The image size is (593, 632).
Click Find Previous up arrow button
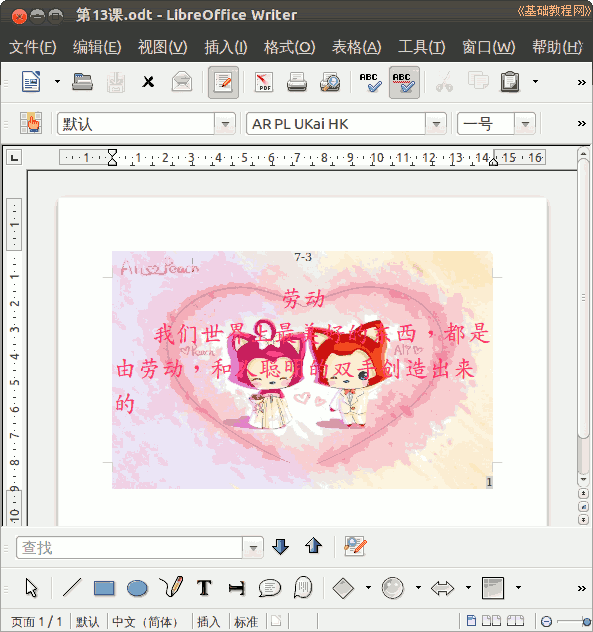[x=313, y=547]
